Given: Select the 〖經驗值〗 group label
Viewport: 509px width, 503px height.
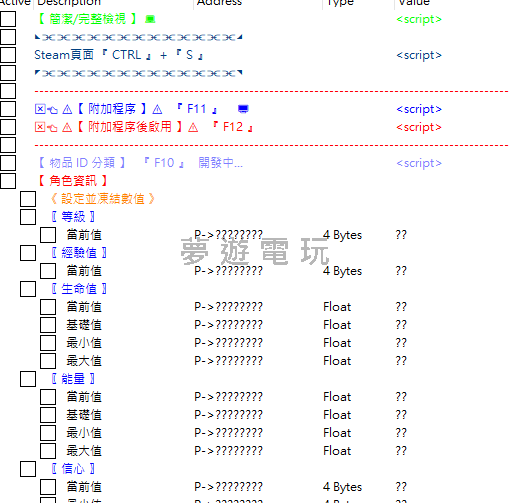Looking at the screenshot, I should 79,253.
